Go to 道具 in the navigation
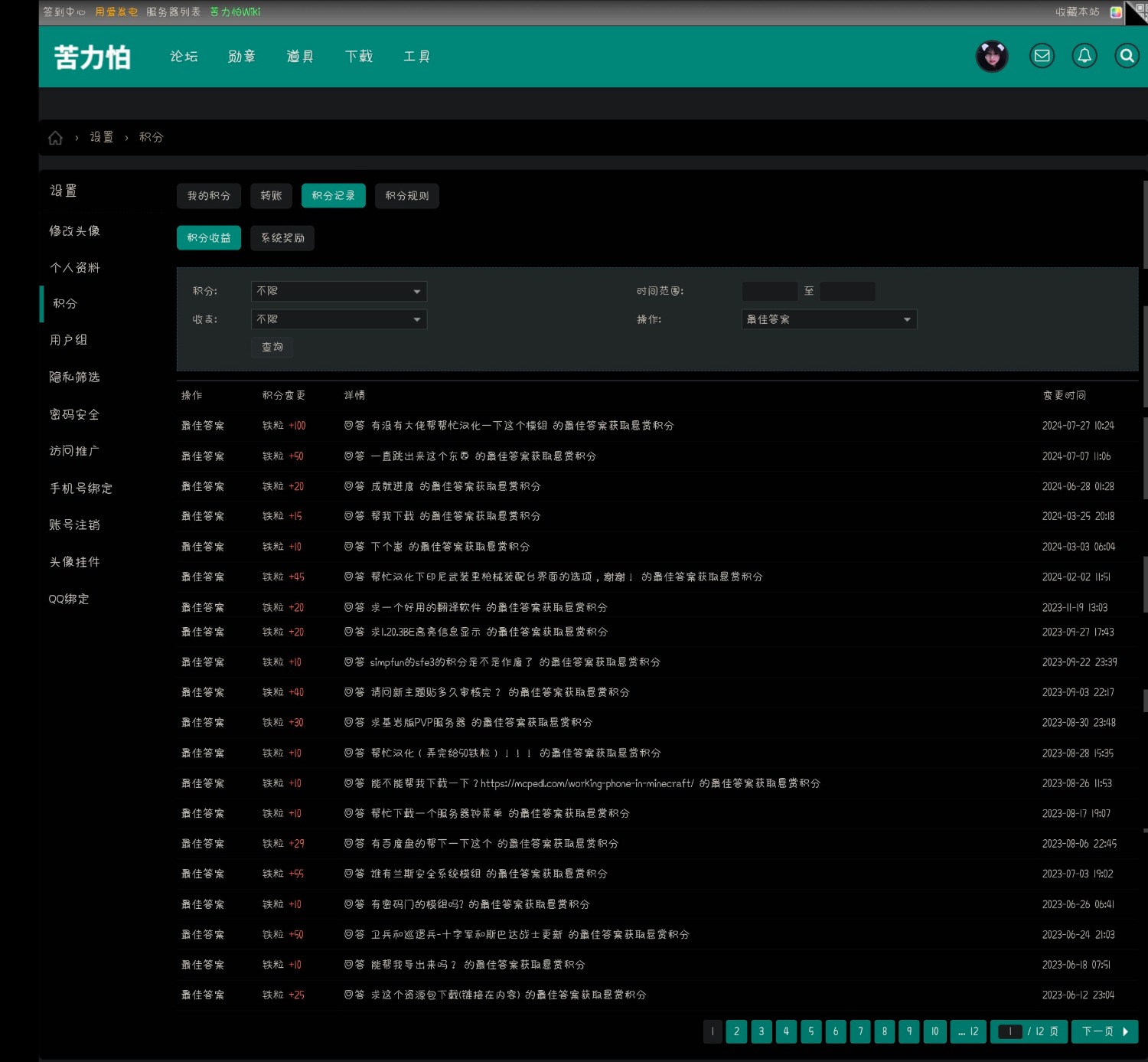Viewport: 1148px width, 1062px height. pos(300,57)
